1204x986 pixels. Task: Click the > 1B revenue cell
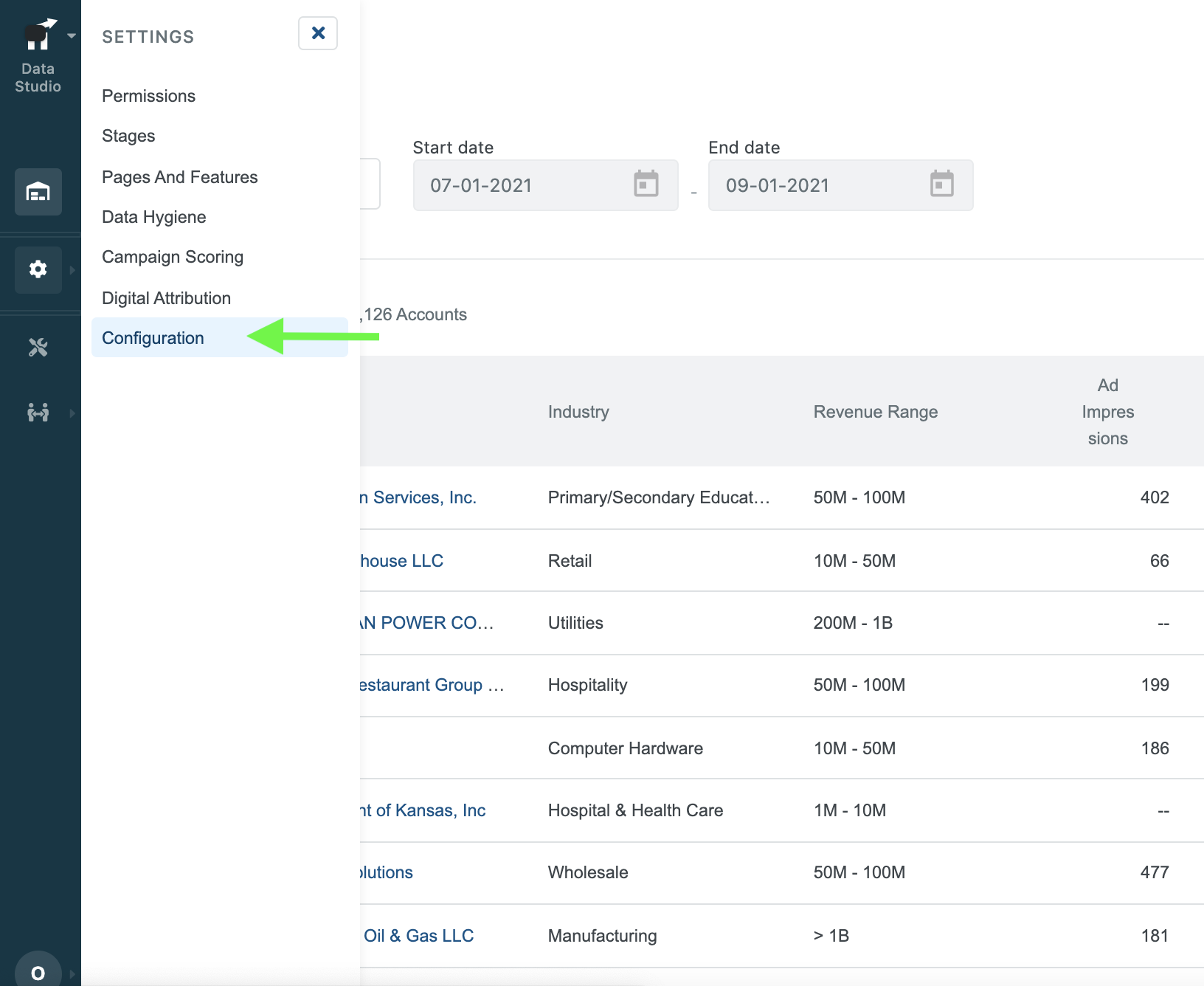[x=831, y=936]
